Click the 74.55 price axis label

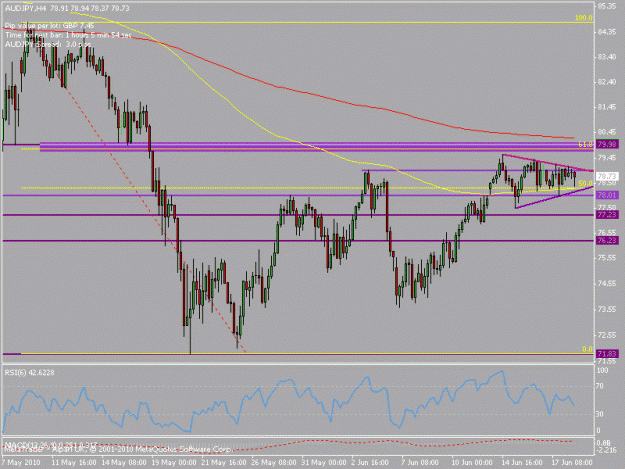tap(607, 284)
